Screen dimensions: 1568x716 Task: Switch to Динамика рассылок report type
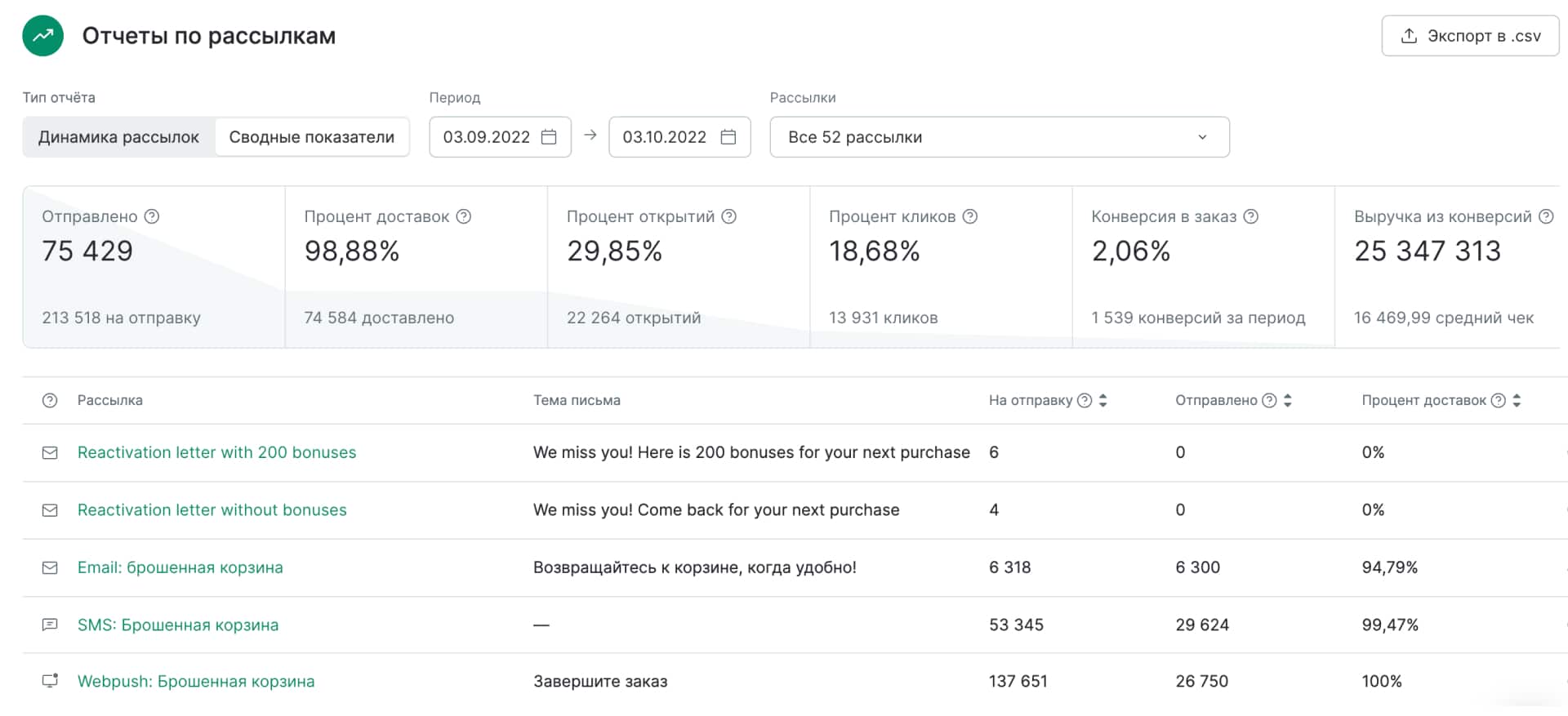click(119, 137)
